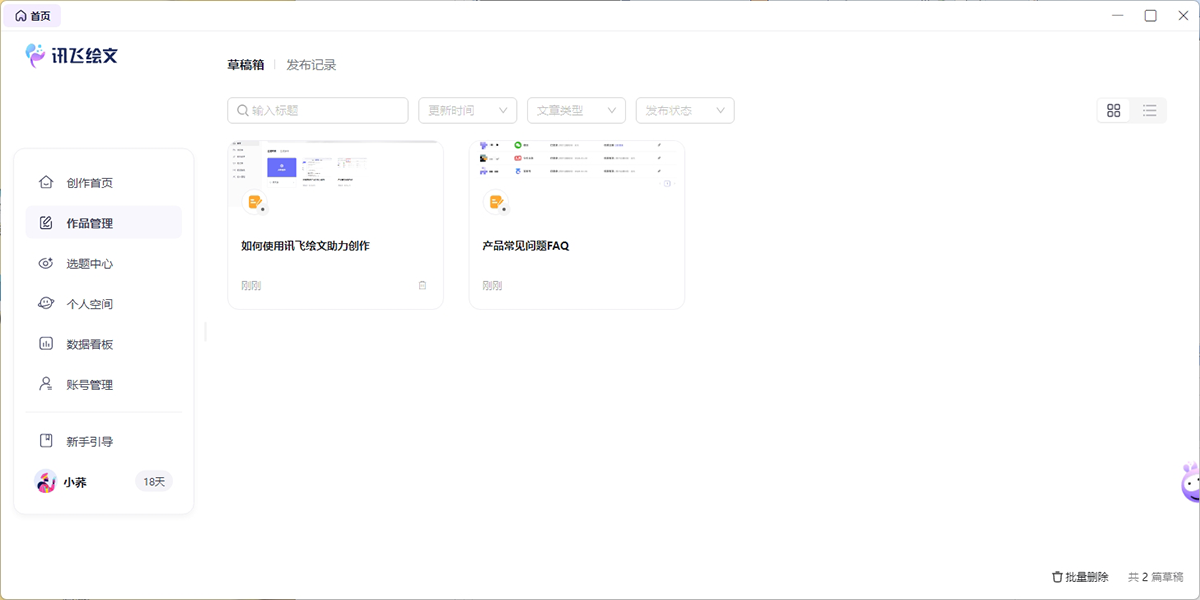Open 创作首页 from the sidebar
This screenshot has width=1200, height=600.
coord(89,183)
